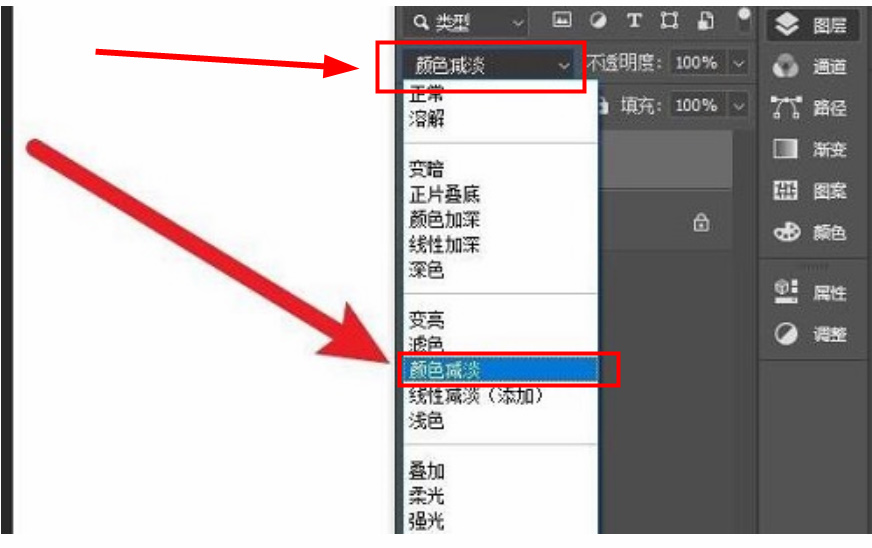Click the adjustment layer filter icon
Viewport: 872px width, 548px height.
coord(598,21)
